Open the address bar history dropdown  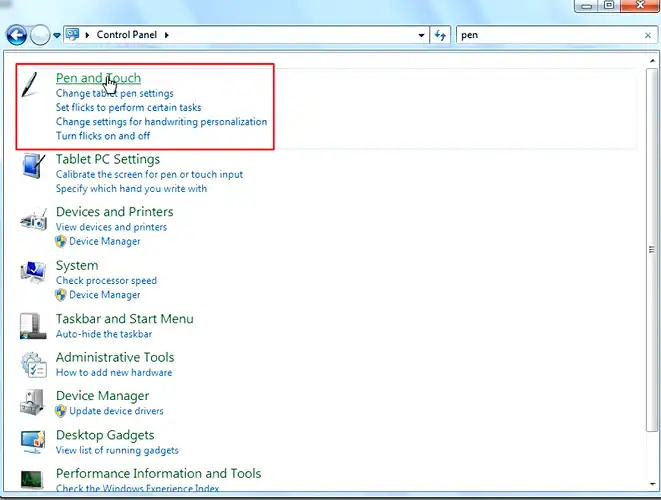tap(421, 35)
